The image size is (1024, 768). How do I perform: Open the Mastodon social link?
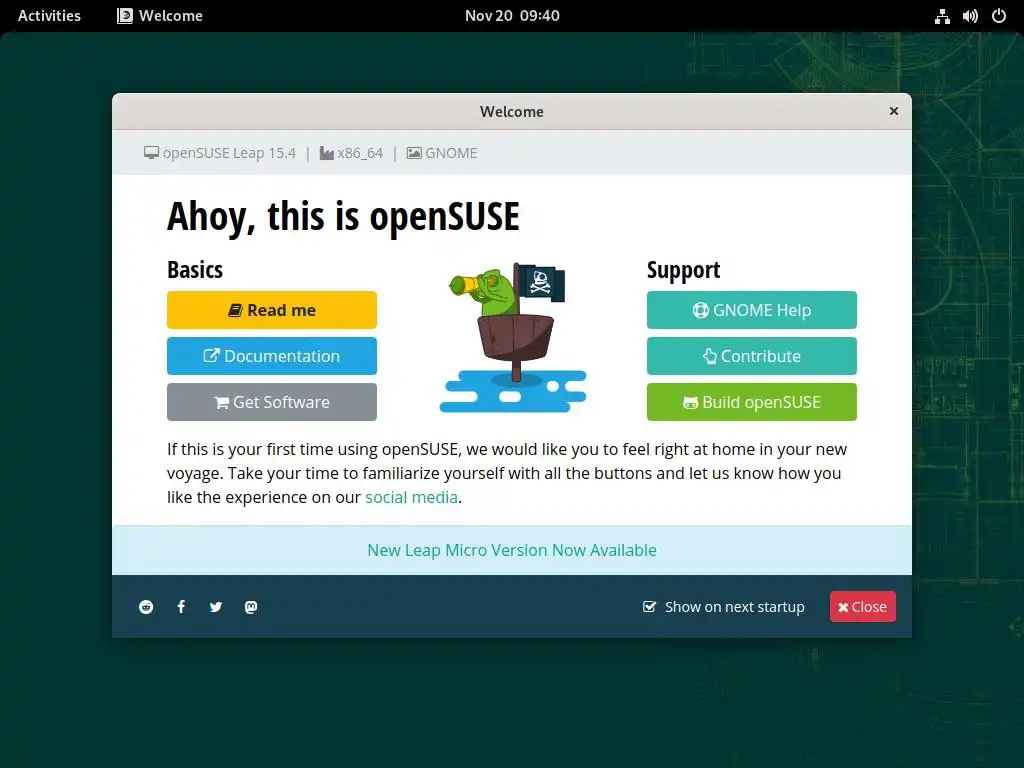point(251,607)
